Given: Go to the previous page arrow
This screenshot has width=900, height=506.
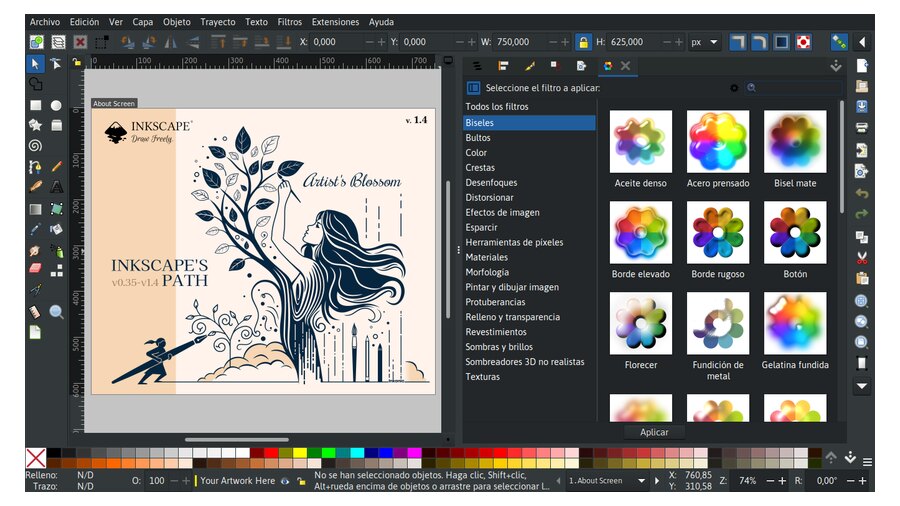Looking at the screenshot, I should pyautogui.click(x=558, y=481).
